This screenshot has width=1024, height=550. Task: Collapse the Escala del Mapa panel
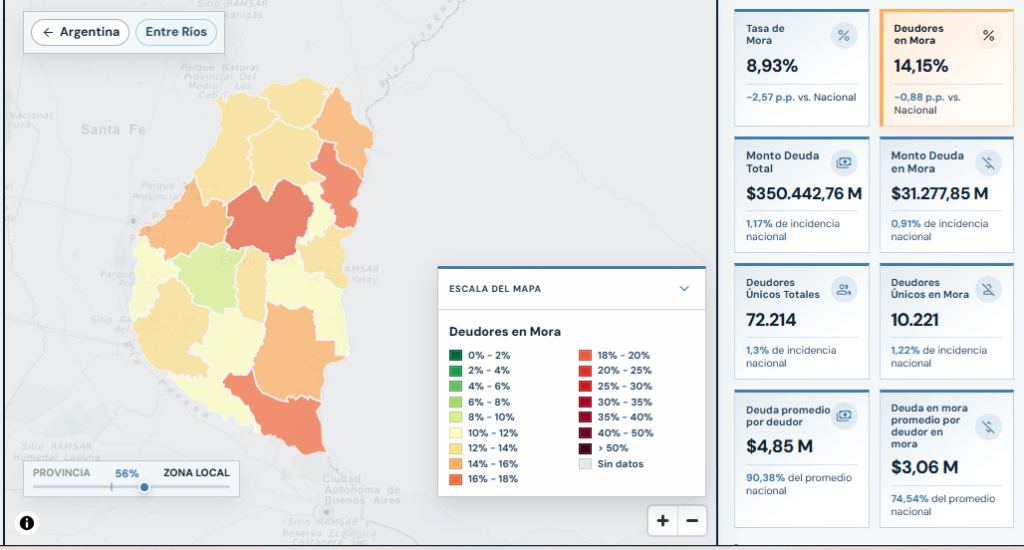point(684,289)
